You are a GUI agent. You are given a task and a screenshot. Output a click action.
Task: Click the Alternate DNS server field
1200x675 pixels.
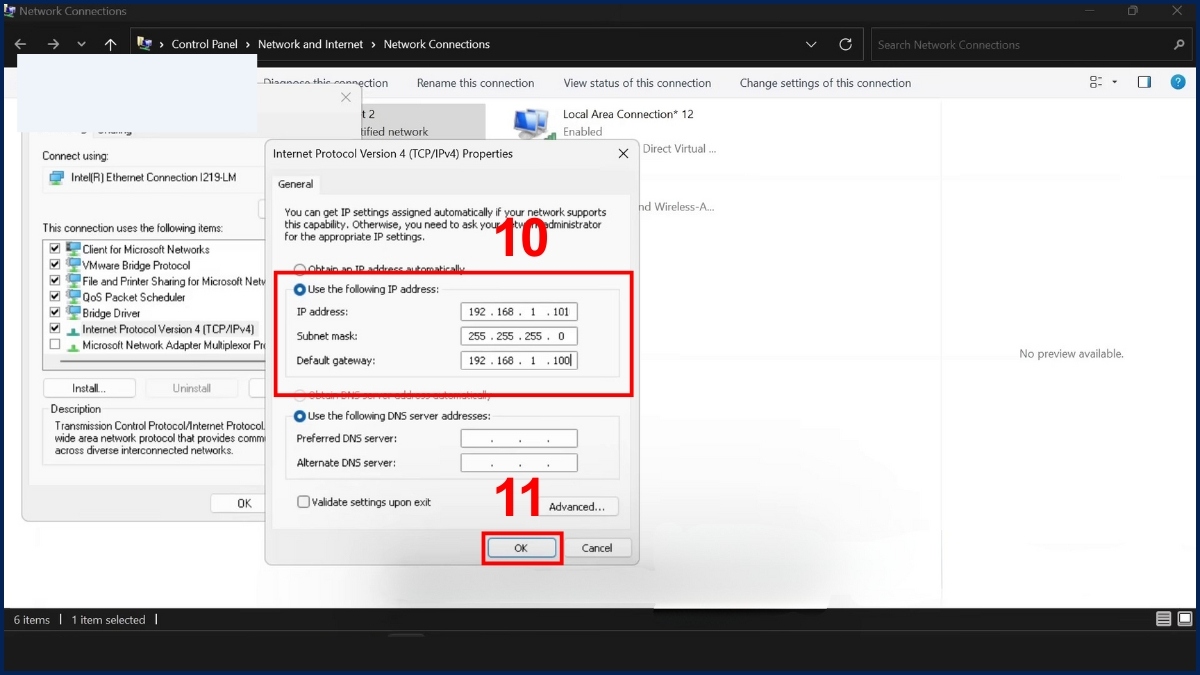519,463
